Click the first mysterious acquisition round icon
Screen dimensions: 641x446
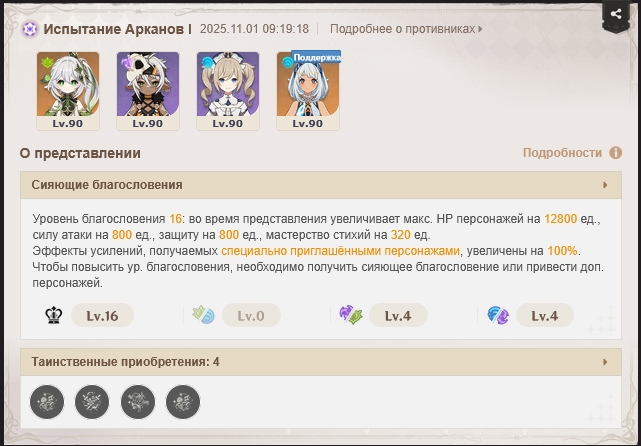point(47,402)
